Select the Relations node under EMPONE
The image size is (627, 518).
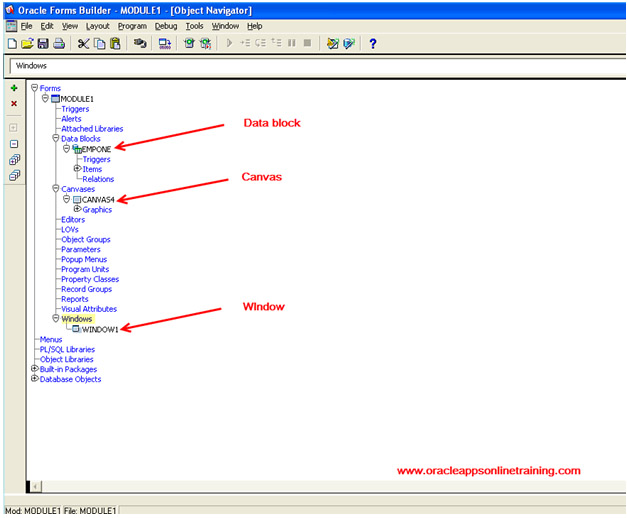pos(98,179)
